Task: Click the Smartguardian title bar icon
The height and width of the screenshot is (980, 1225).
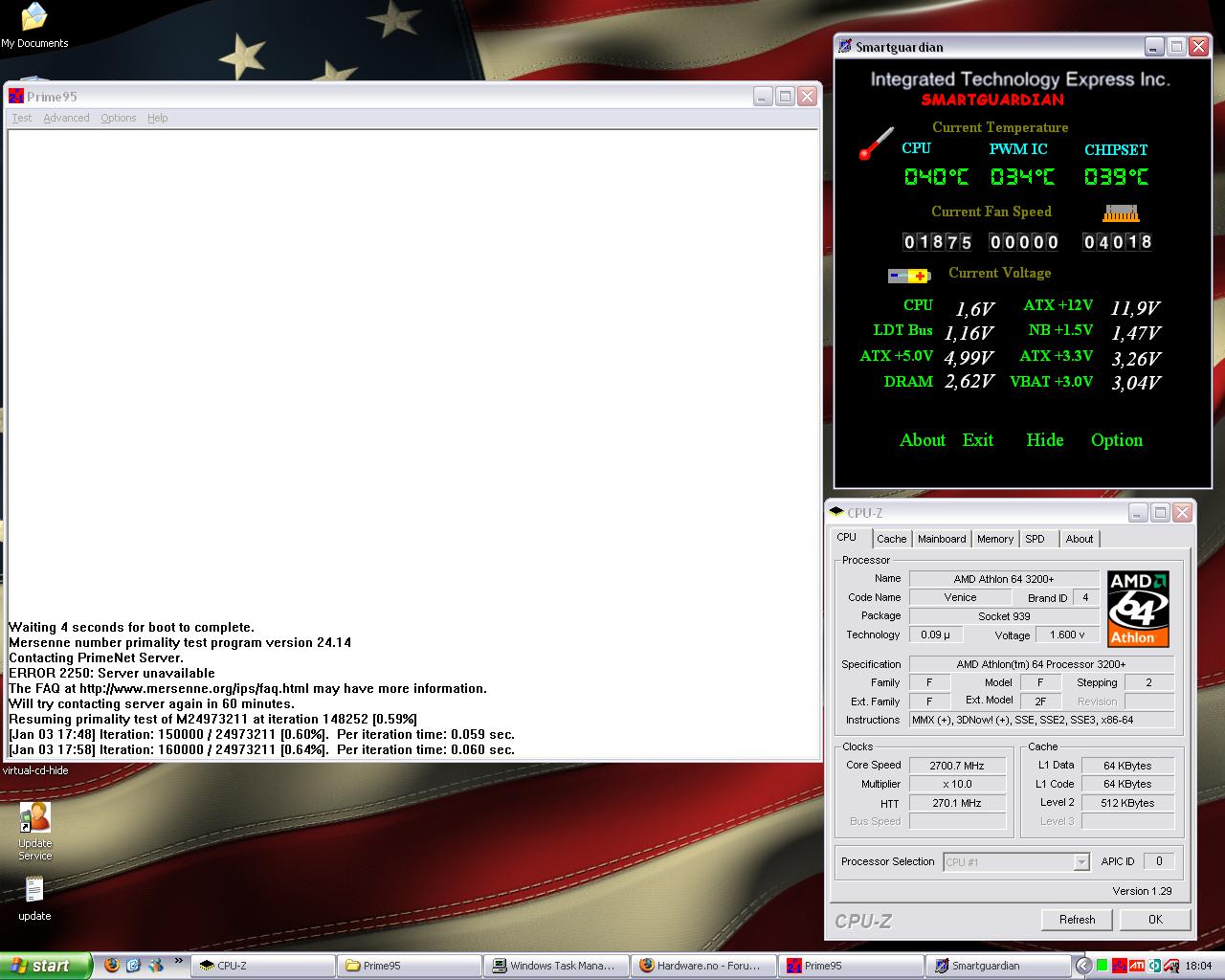Action: point(844,46)
